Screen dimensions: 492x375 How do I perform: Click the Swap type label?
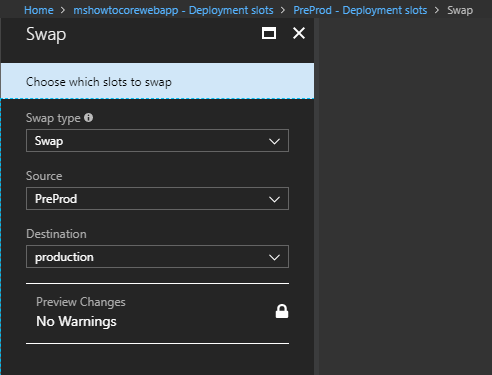click(x=53, y=118)
